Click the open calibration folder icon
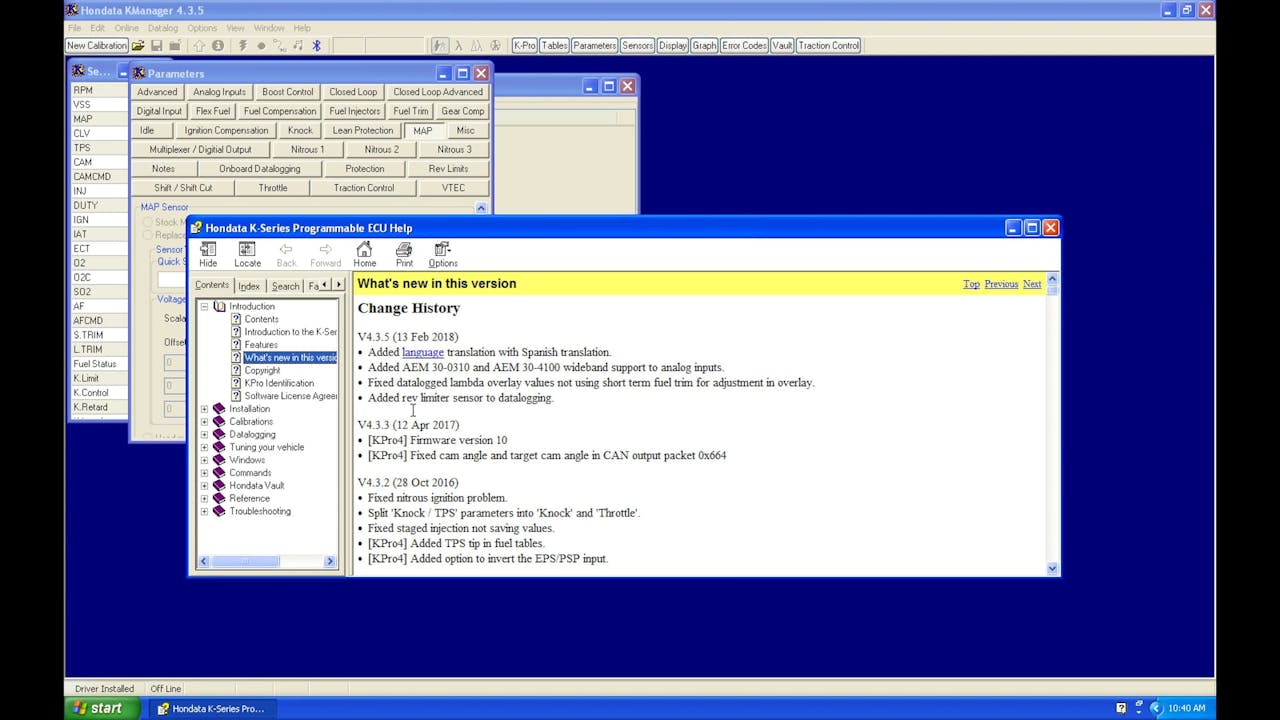 (138, 45)
